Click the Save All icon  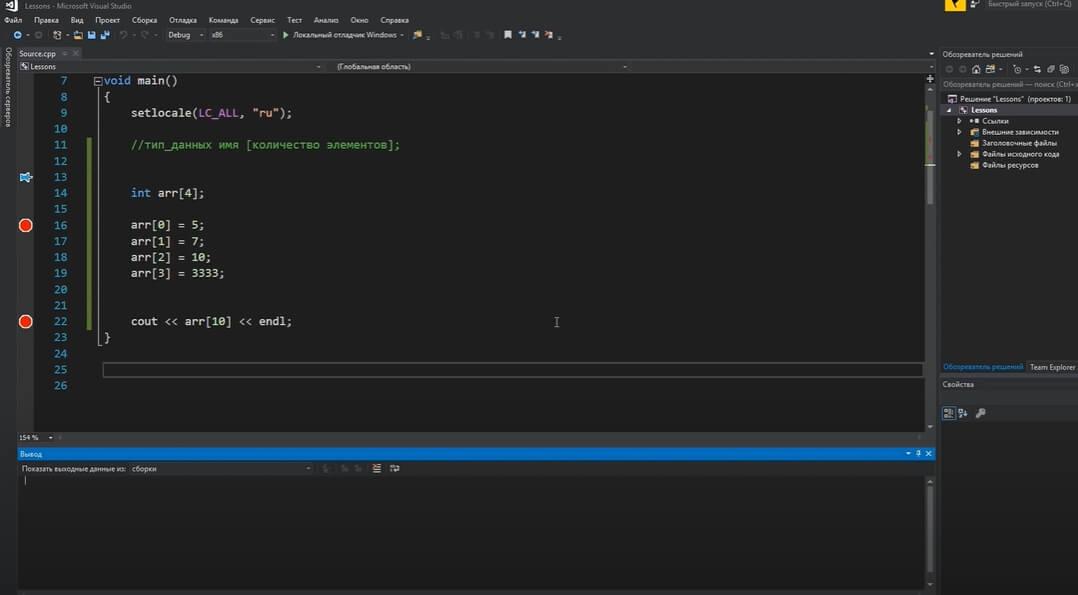105,35
